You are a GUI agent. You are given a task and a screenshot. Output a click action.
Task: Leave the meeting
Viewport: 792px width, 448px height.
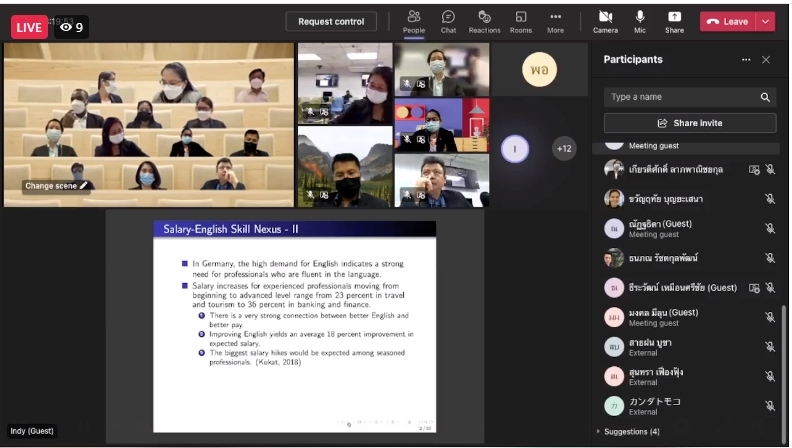click(x=727, y=22)
